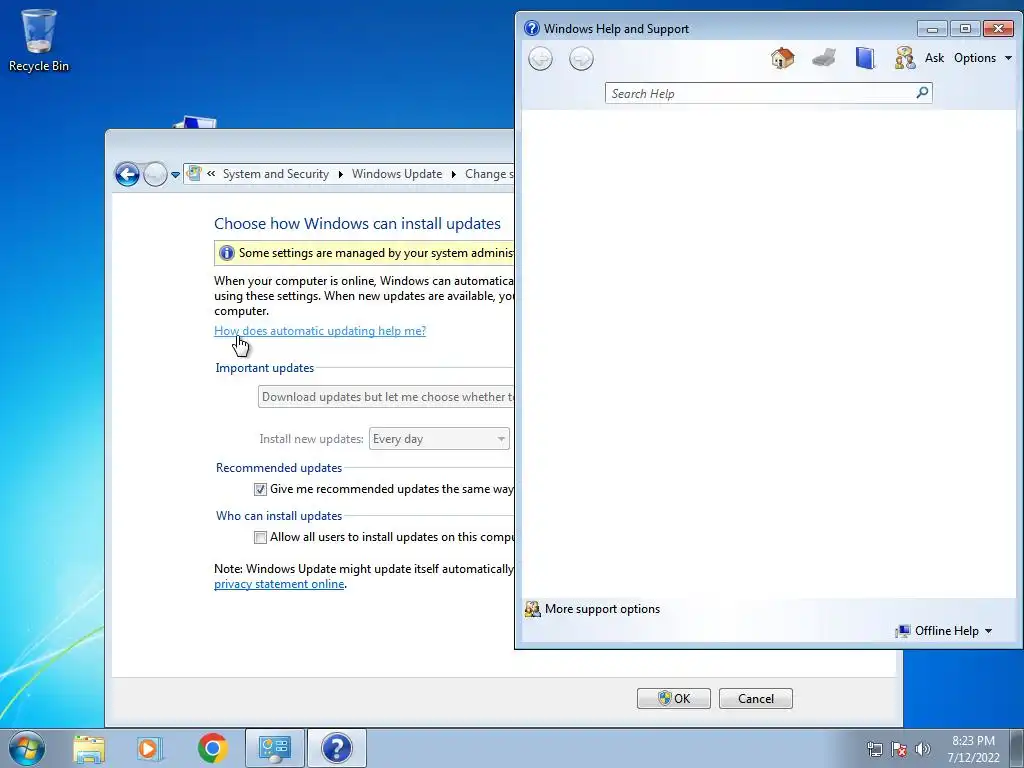Click the forward button in Control Panel window
The width and height of the screenshot is (1024, 768).
[155, 174]
